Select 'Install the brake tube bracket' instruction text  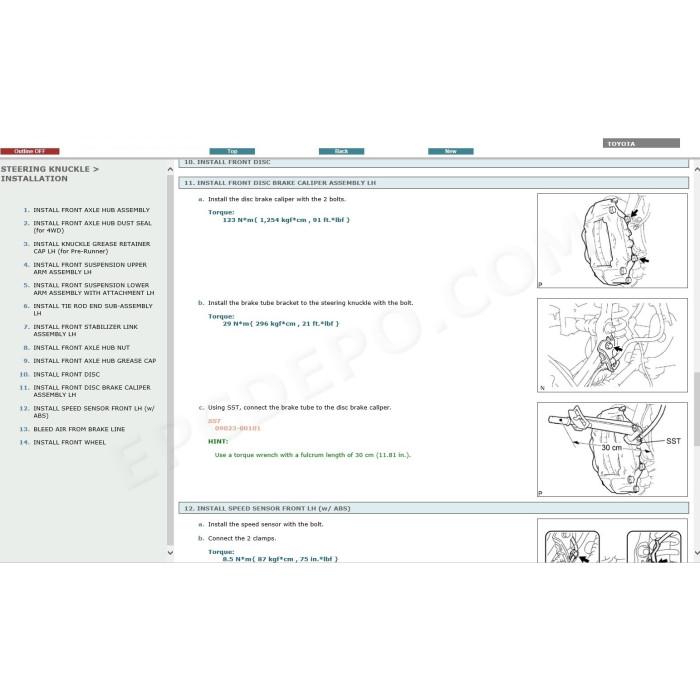(x=311, y=303)
